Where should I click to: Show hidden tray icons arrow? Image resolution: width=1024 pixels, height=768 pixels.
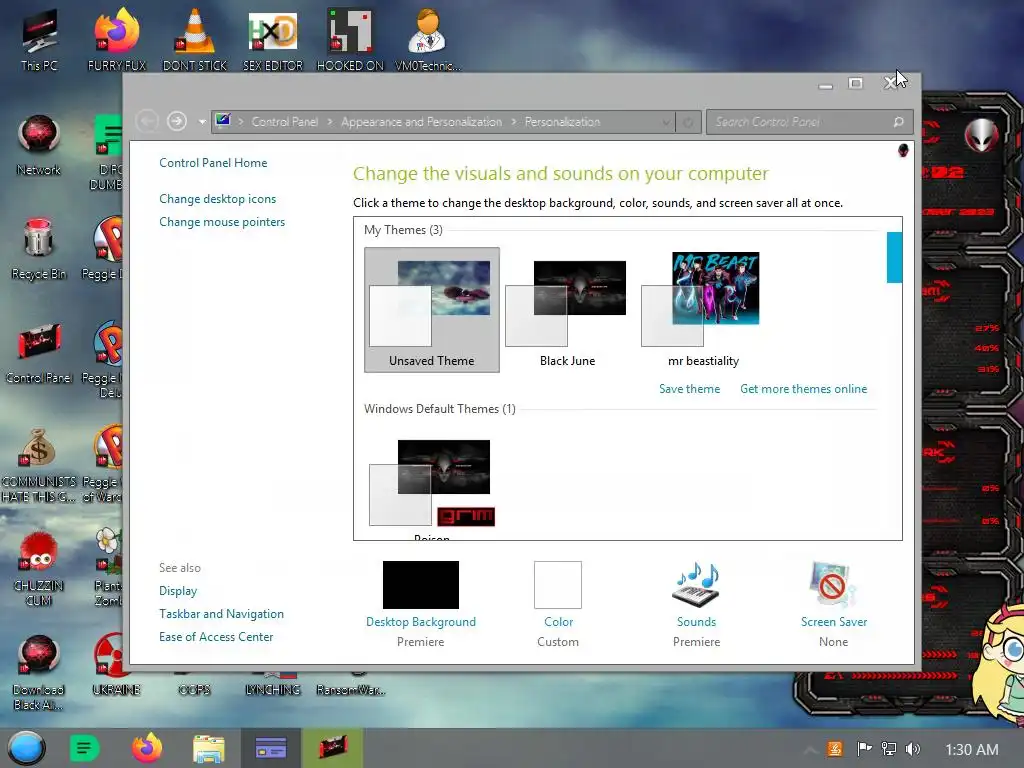click(810, 750)
